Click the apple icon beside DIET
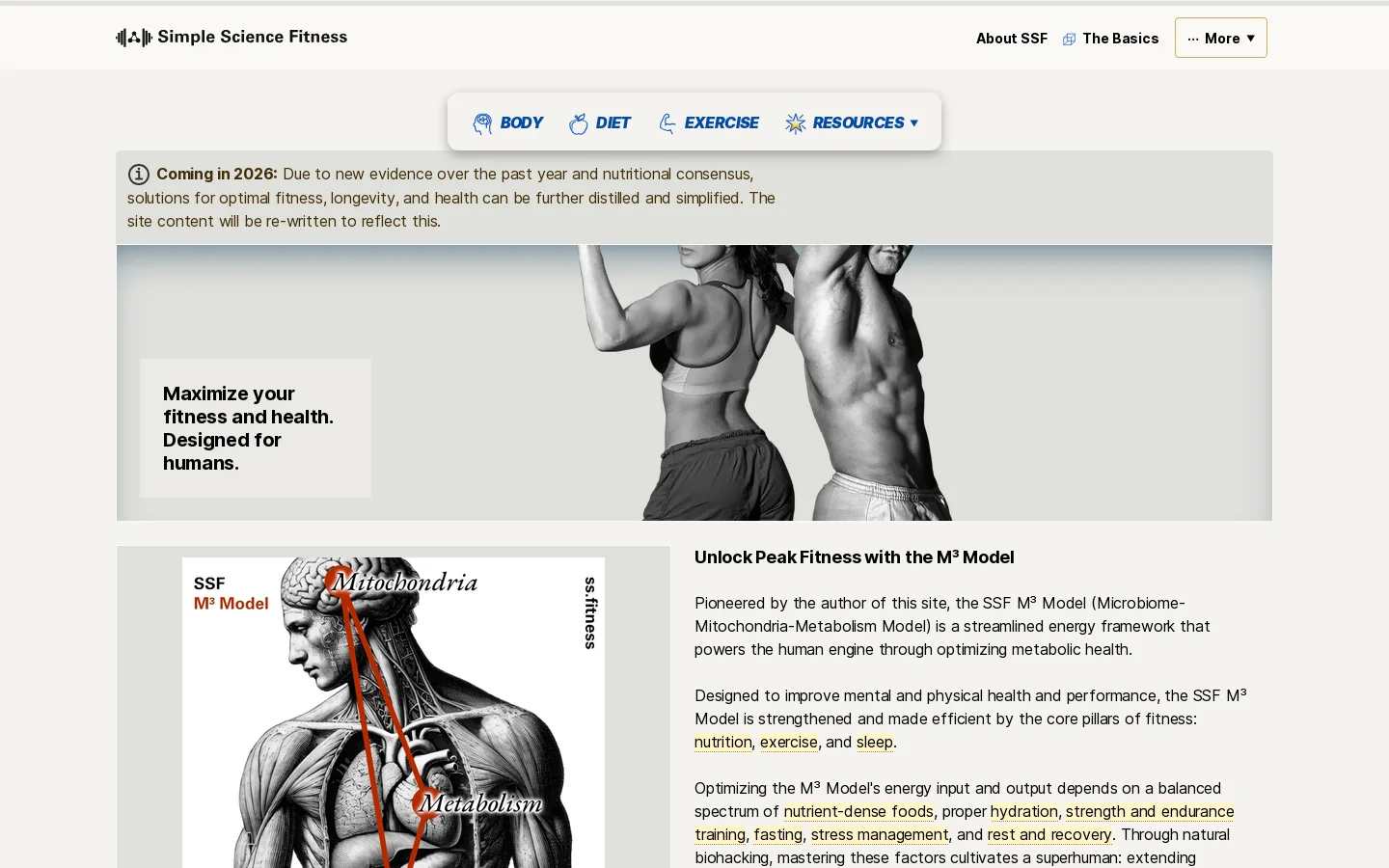The image size is (1389, 868). click(579, 123)
